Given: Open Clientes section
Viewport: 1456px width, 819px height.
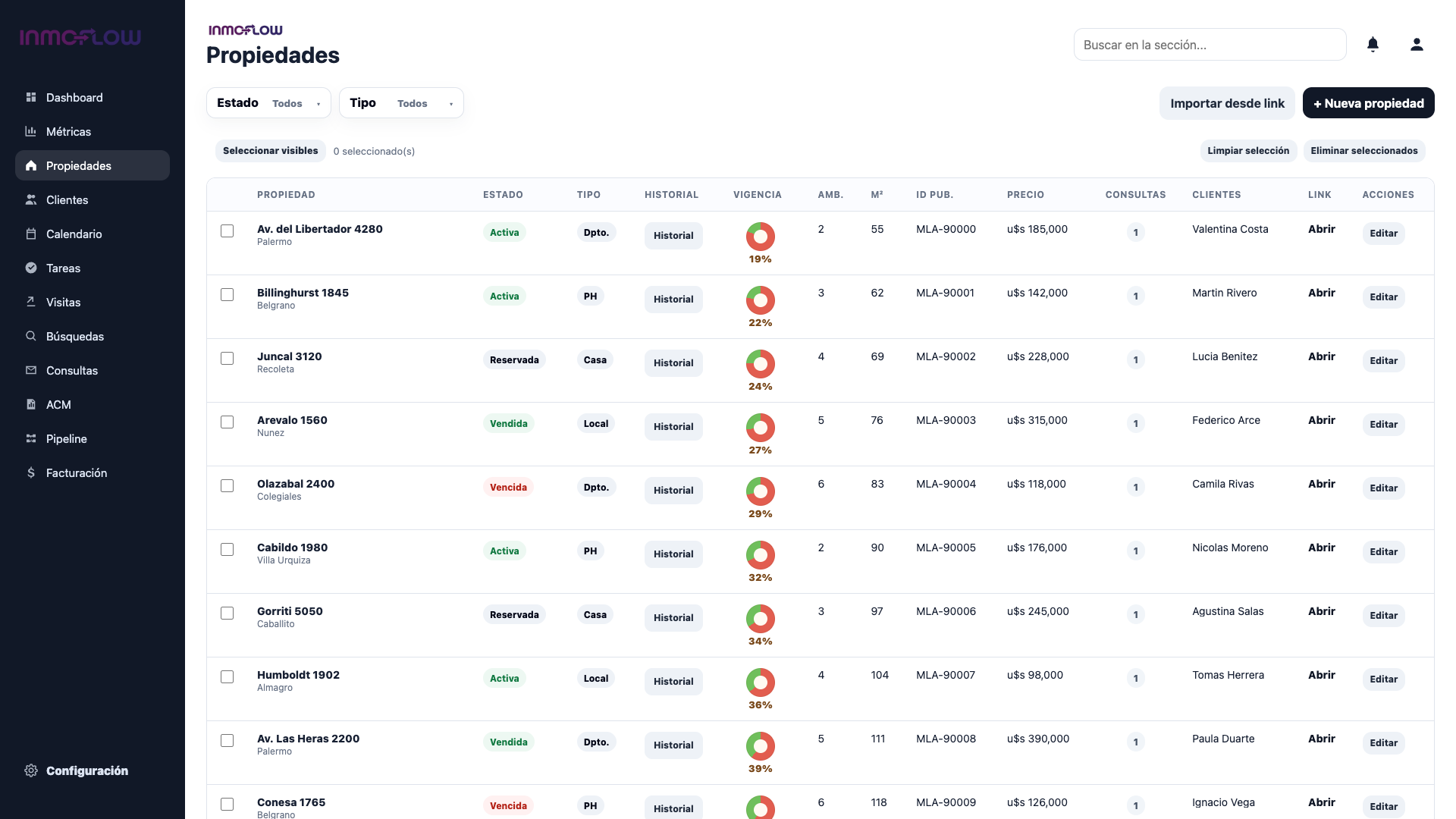Looking at the screenshot, I should point(93,199).
